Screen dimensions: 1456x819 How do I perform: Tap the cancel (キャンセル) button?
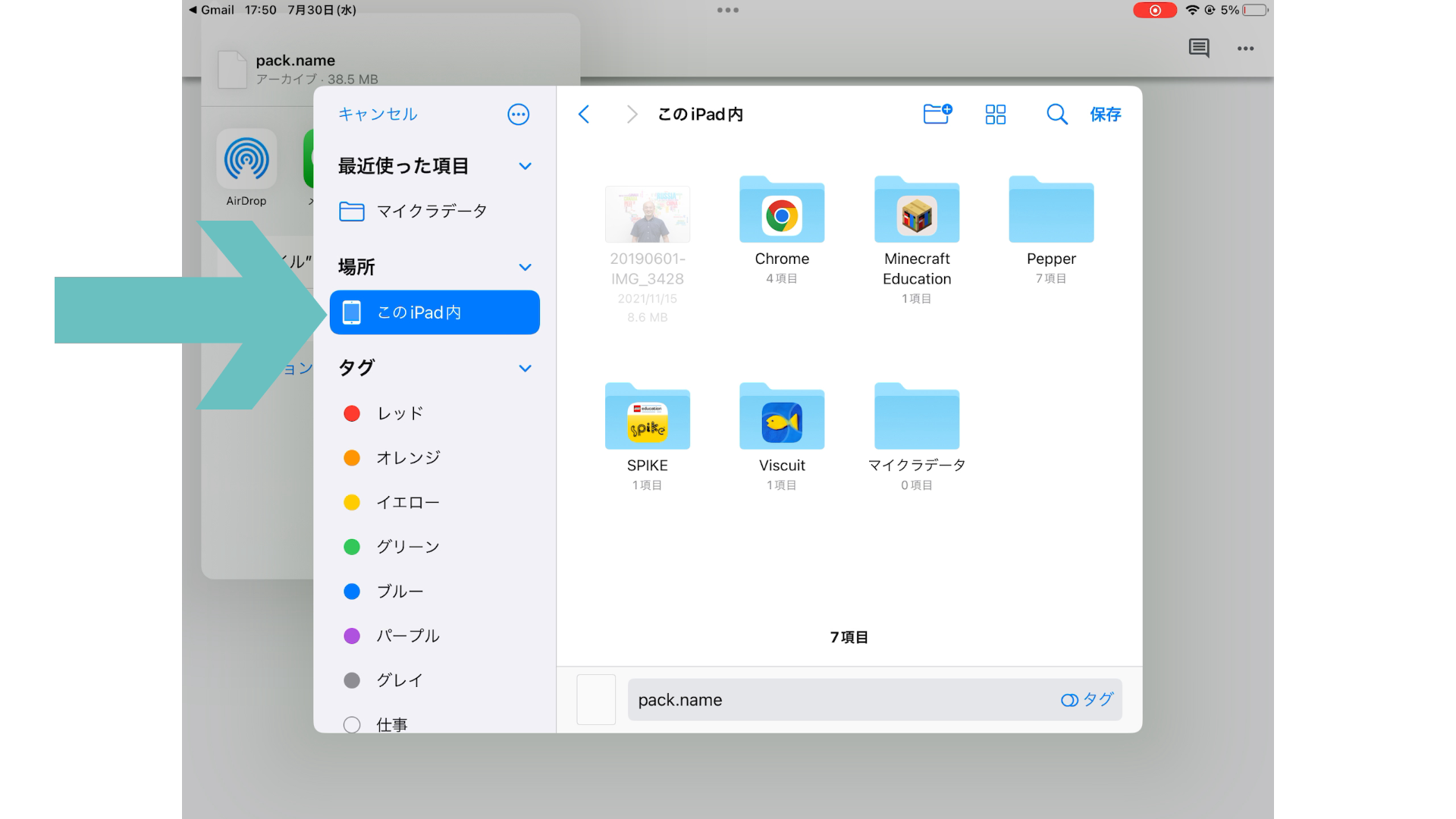377,114
